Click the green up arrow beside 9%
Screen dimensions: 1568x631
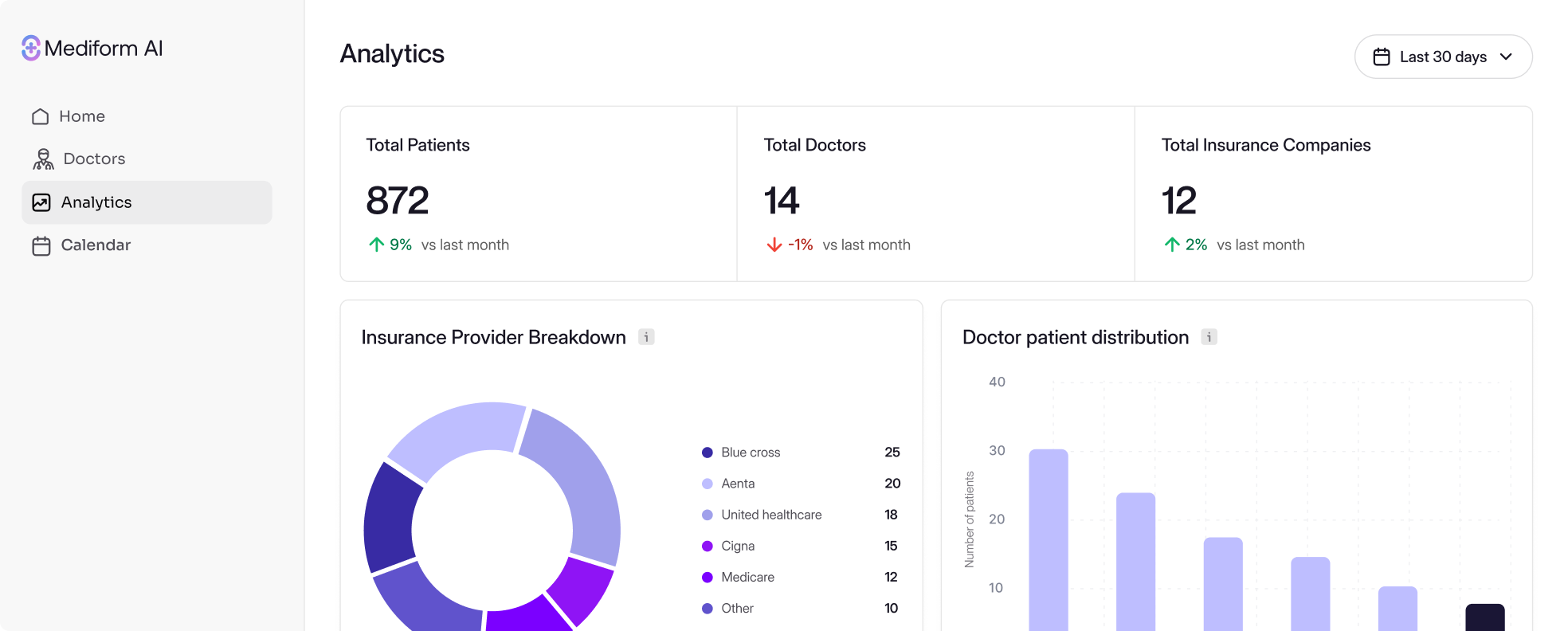tap(376, 245)
